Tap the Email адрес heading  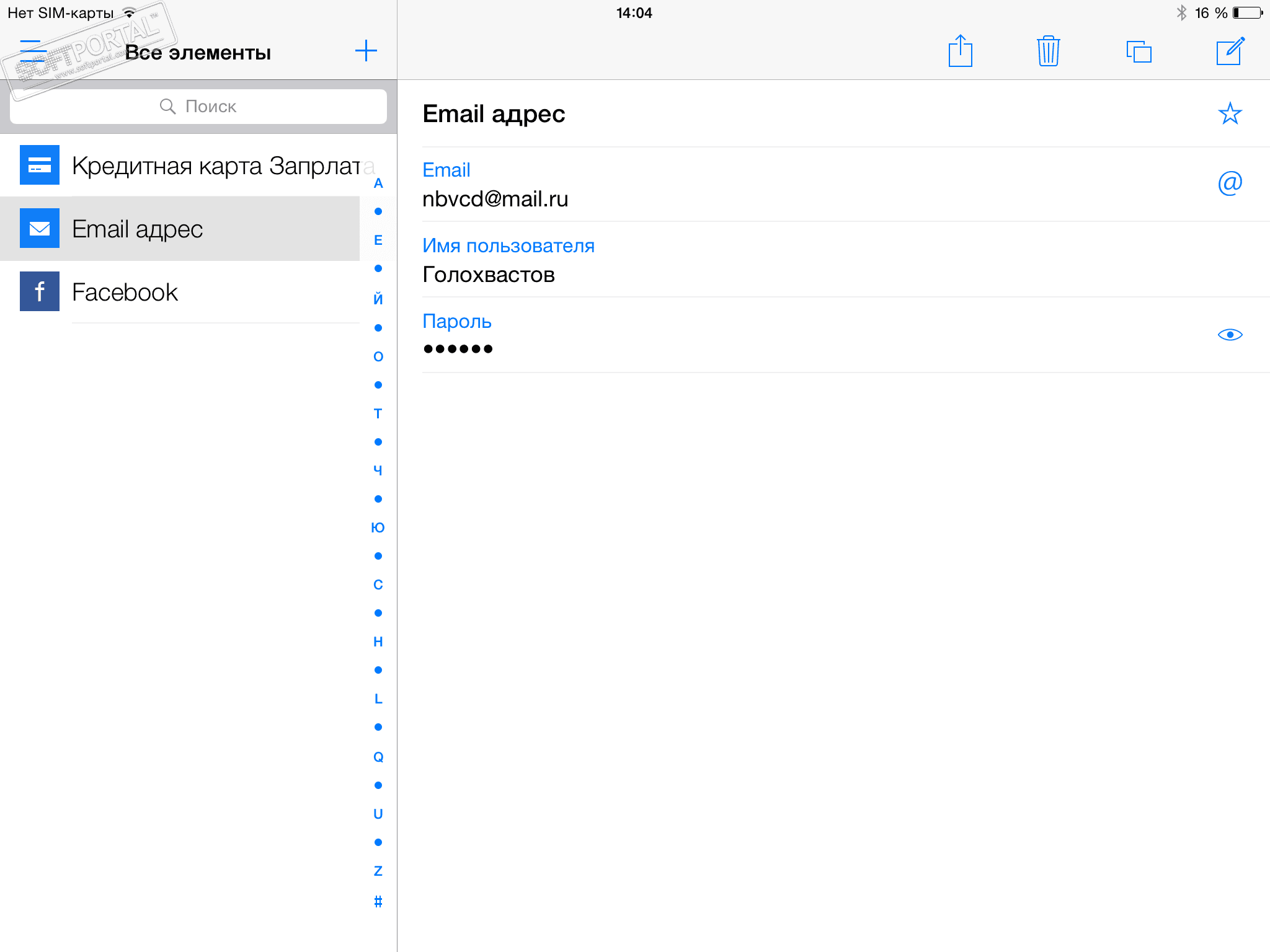(x=494, y=114)
